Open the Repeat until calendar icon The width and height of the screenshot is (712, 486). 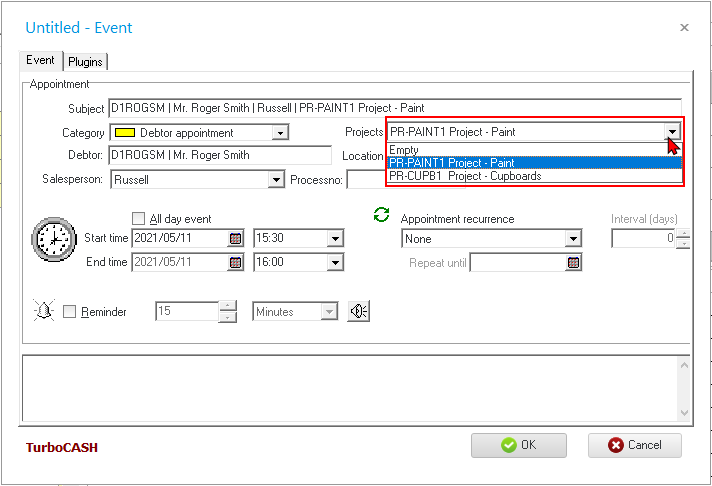pyautogui.click(x=573, y=263)
